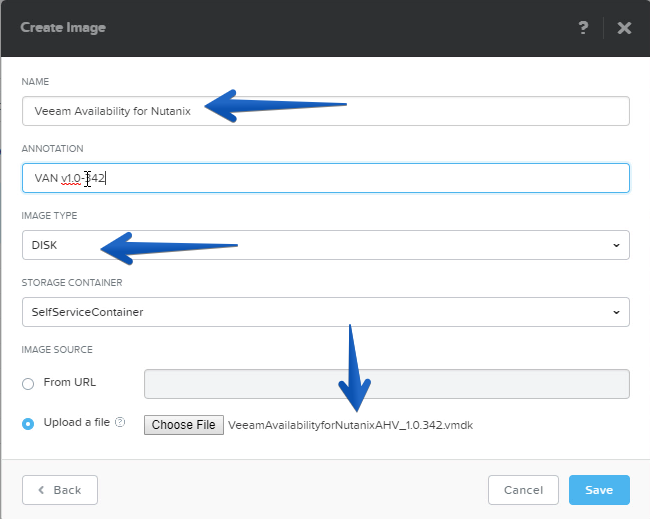Open the help question mark icon

click(x=583, y=28)
